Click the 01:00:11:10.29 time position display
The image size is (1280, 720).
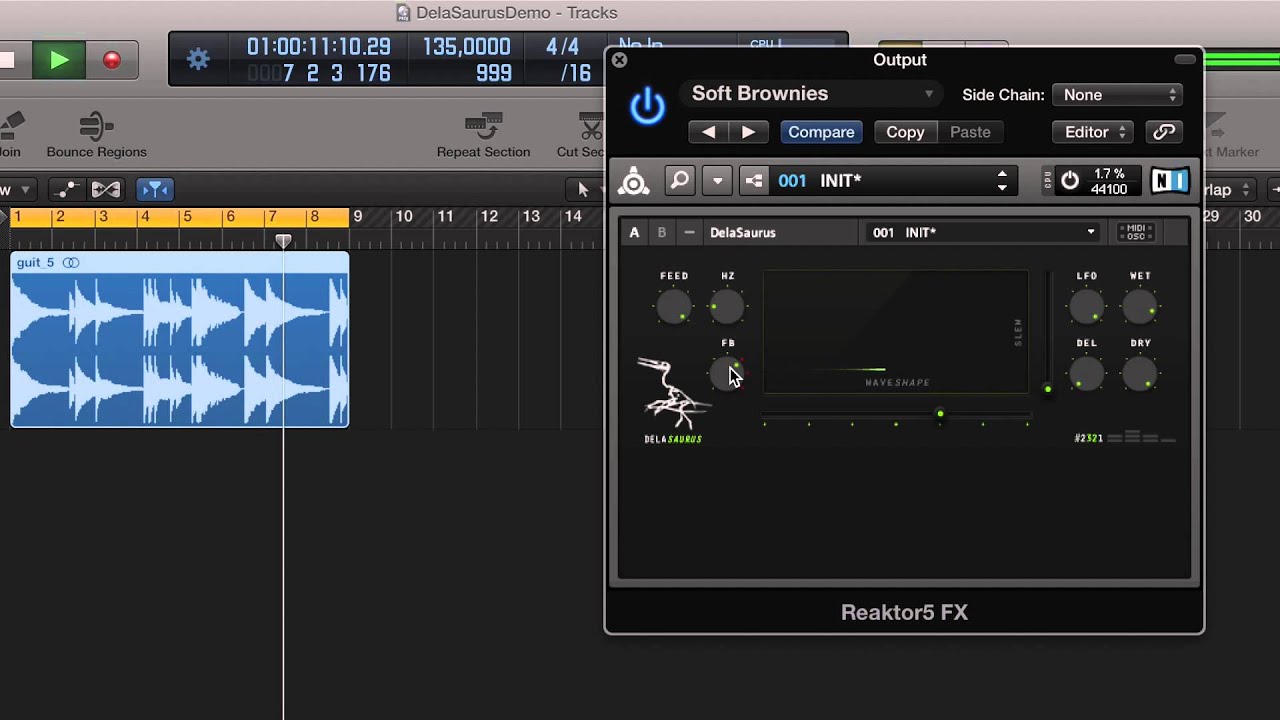318,47
